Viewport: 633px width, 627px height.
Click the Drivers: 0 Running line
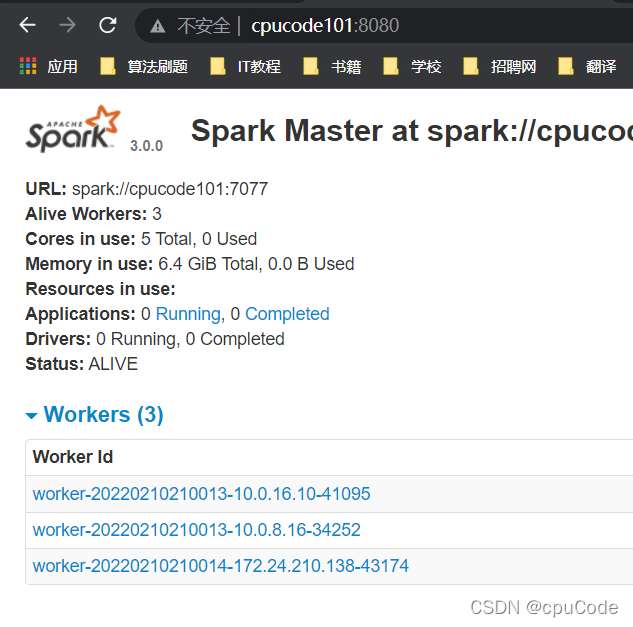(155, 339)
